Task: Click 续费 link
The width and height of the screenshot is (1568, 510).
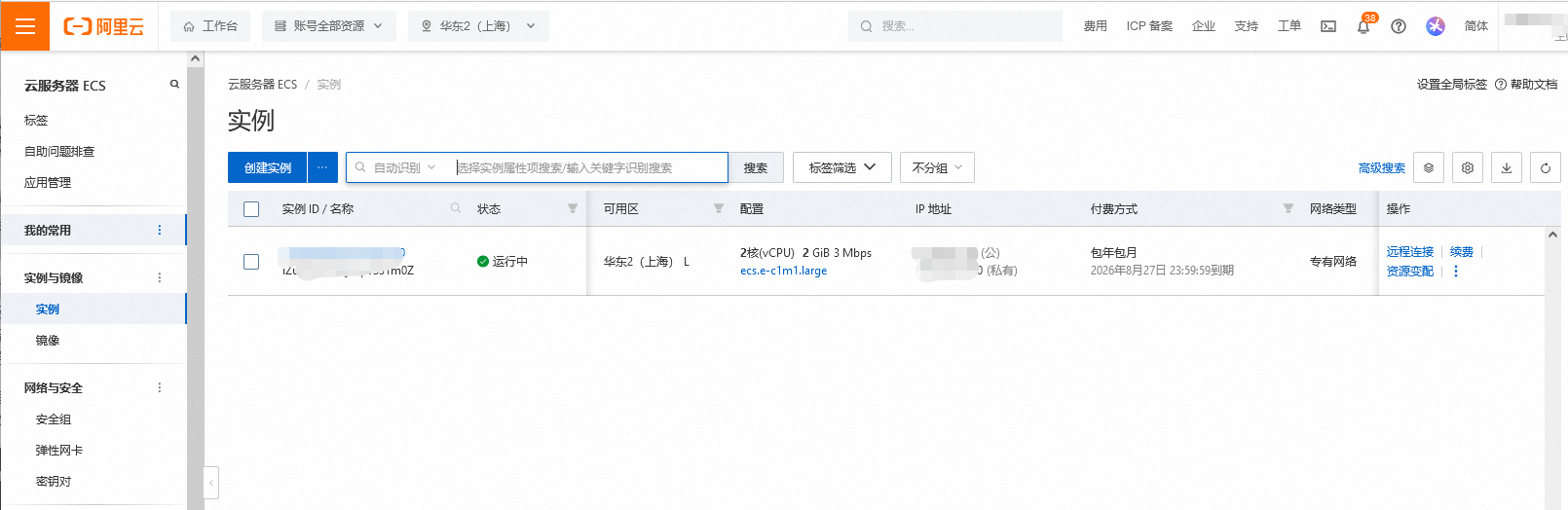Action: coord(1462,251)
